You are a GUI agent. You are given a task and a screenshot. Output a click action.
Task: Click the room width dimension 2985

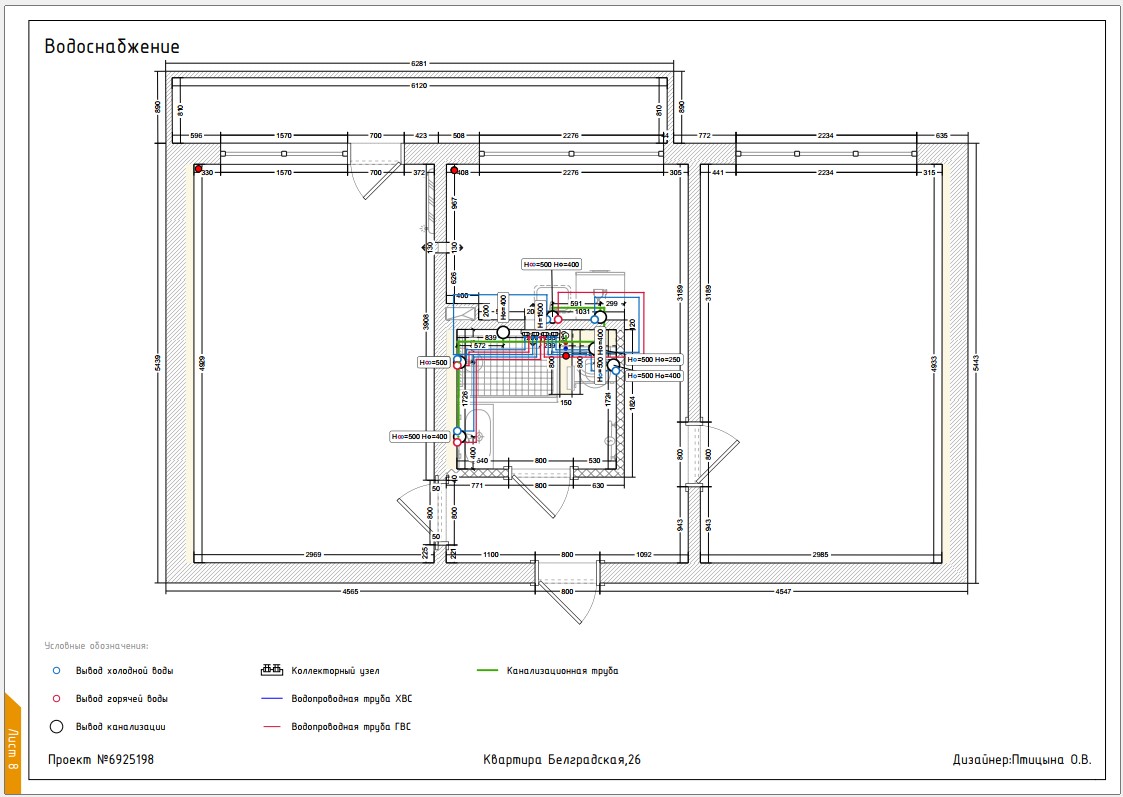pyautogui.click(x=821, y=555)
